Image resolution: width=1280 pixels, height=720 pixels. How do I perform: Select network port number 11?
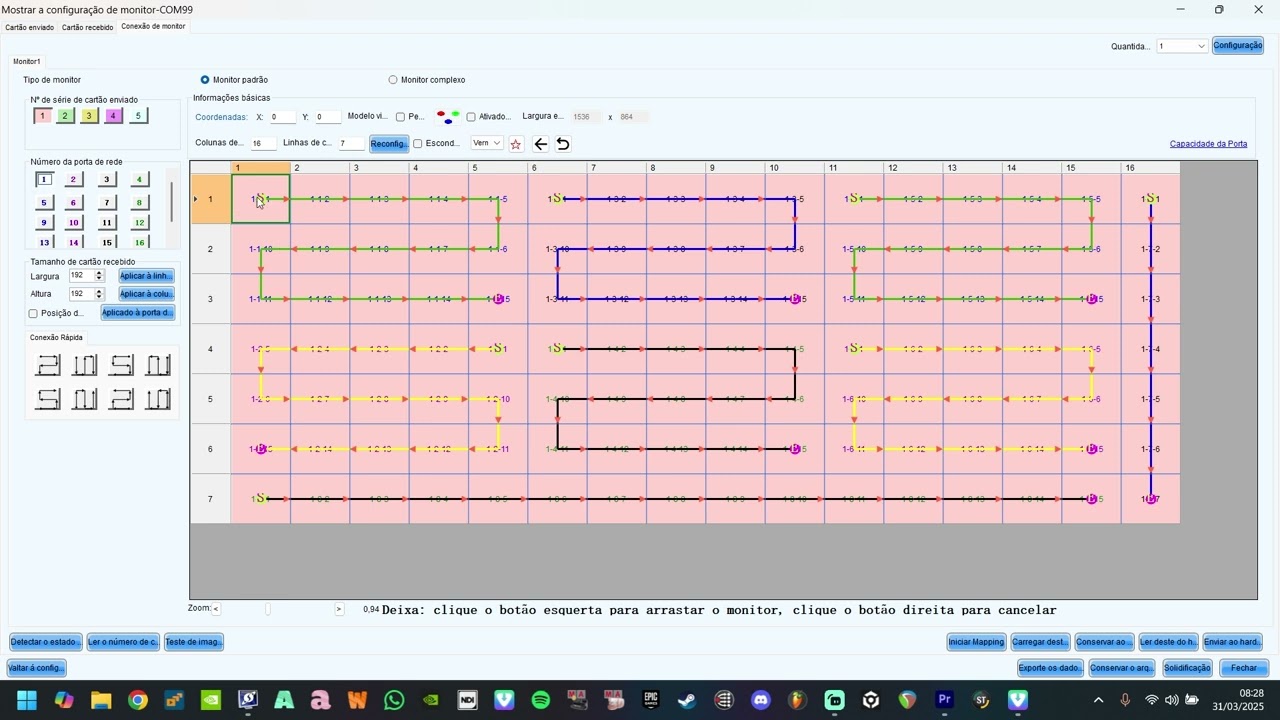107,223
